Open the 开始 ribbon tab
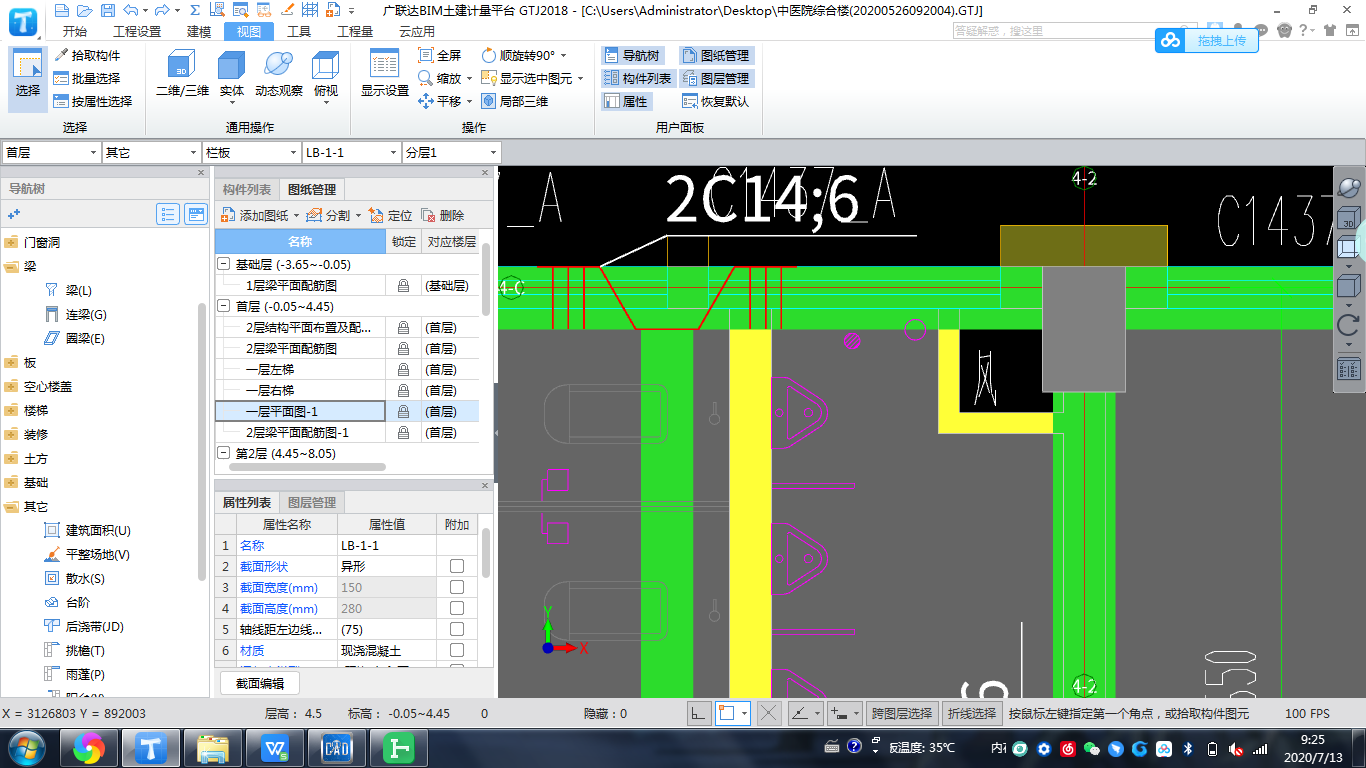Image resolution: width=1366 pixels, height=768 pixels. click(x=75, y=31)
